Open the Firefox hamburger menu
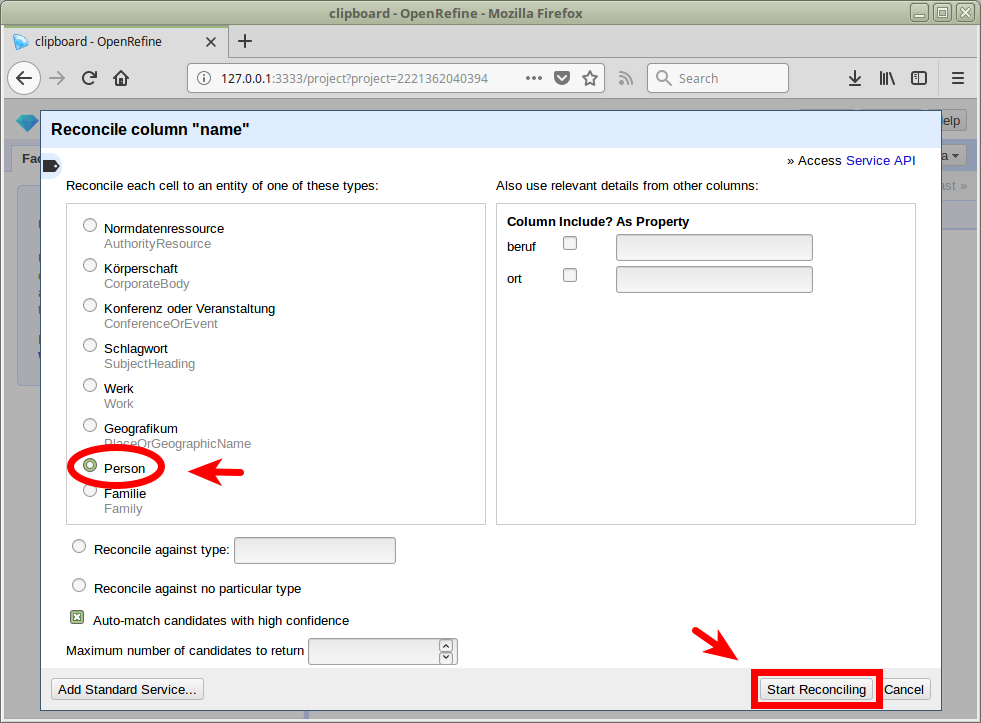The width and height of the screenshot is (981, 723). pos(957,78)
